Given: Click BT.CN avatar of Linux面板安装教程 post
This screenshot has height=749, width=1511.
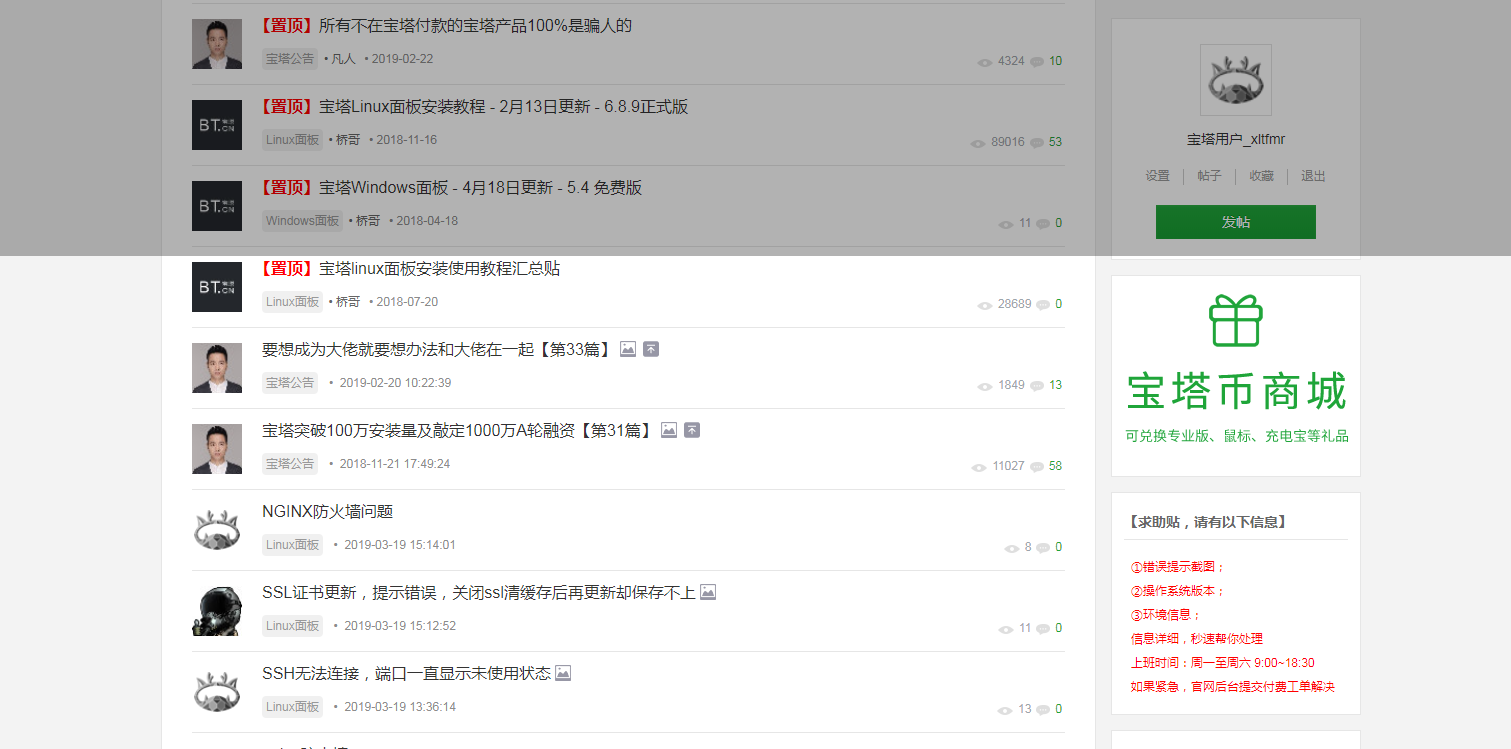Looking at the screenshot, I should coord(217,125).
